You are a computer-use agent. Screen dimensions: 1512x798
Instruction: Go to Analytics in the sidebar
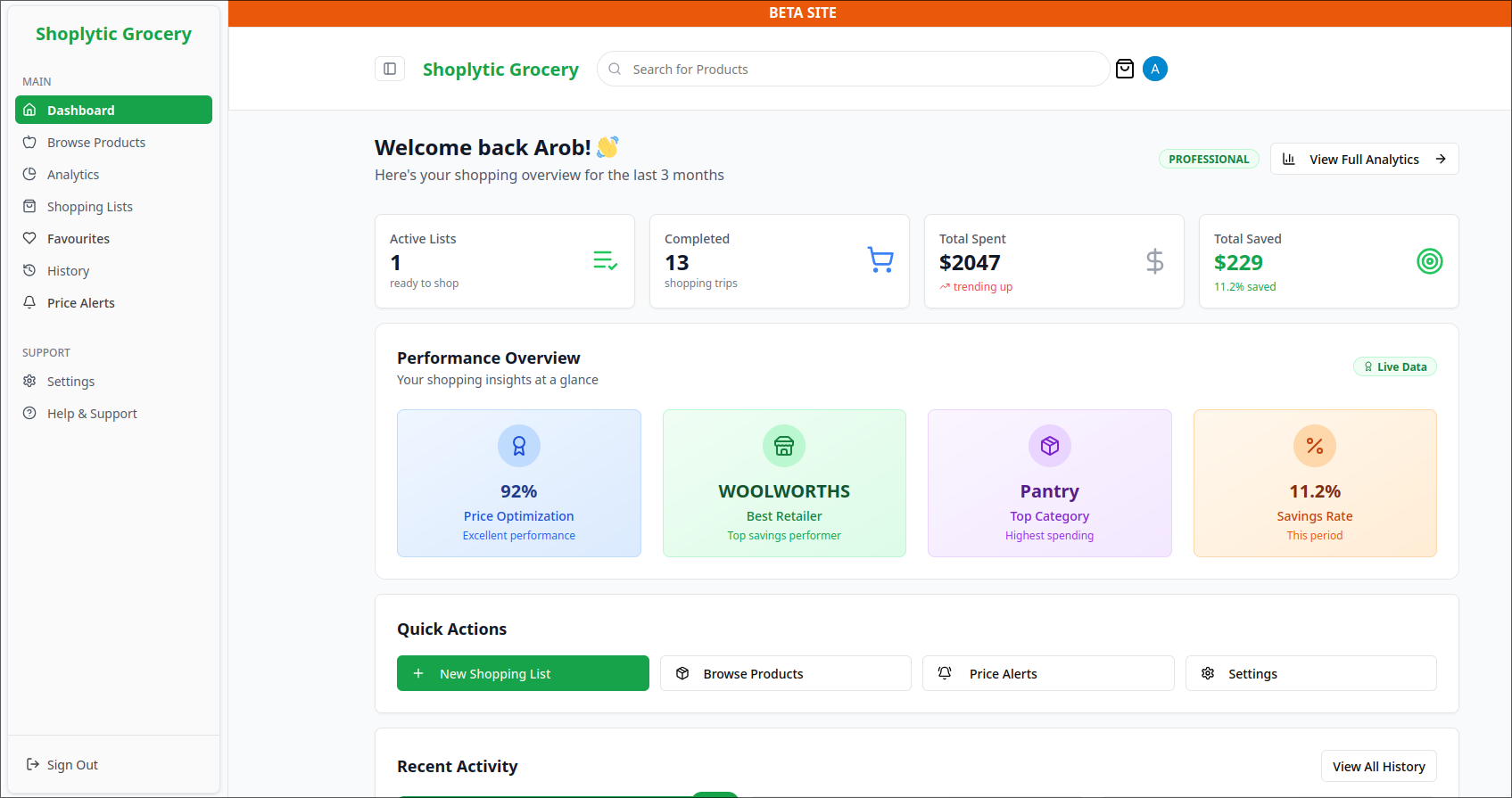click(73, 175)
